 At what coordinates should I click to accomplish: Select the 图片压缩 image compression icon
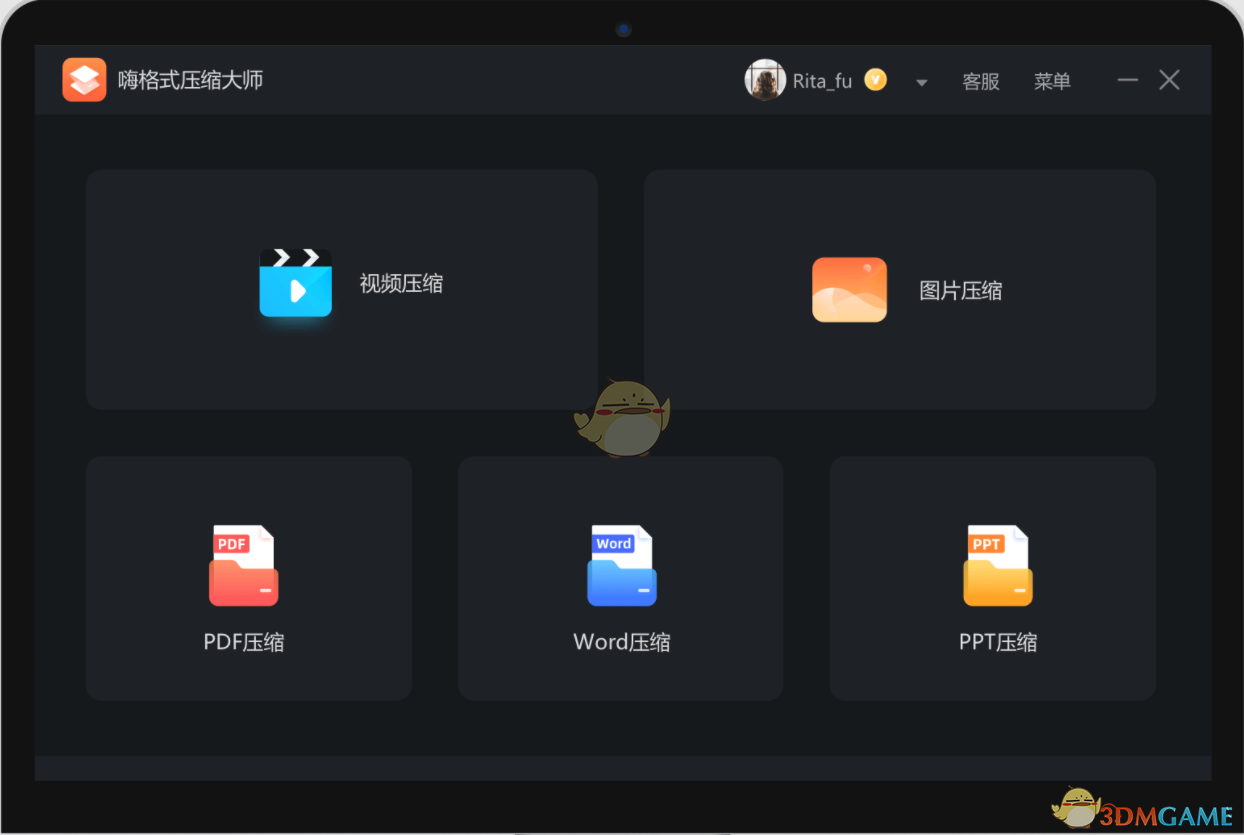click(x=849, y=289)
